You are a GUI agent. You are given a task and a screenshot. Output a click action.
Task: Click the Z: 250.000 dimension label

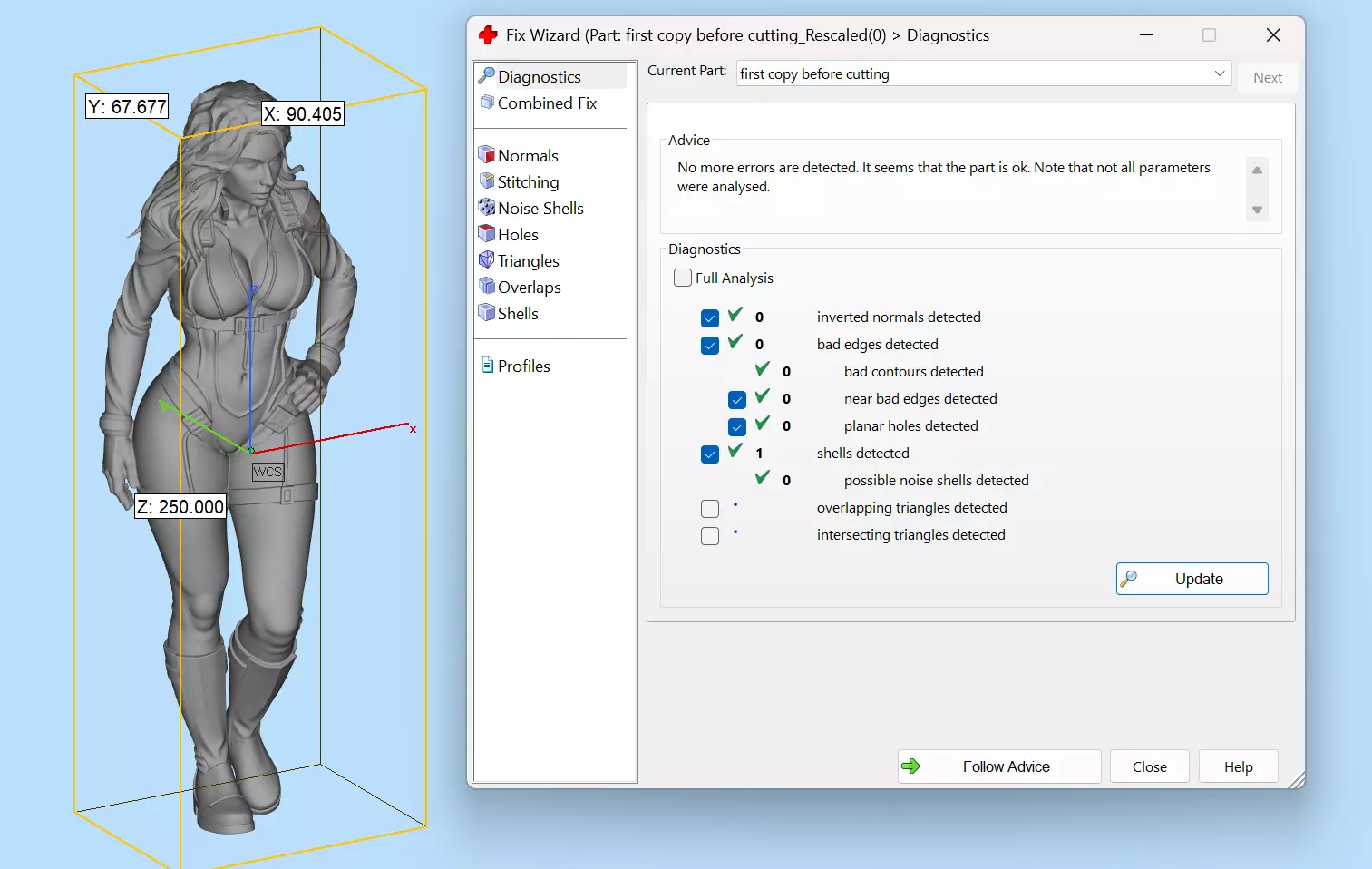(180, 506)
